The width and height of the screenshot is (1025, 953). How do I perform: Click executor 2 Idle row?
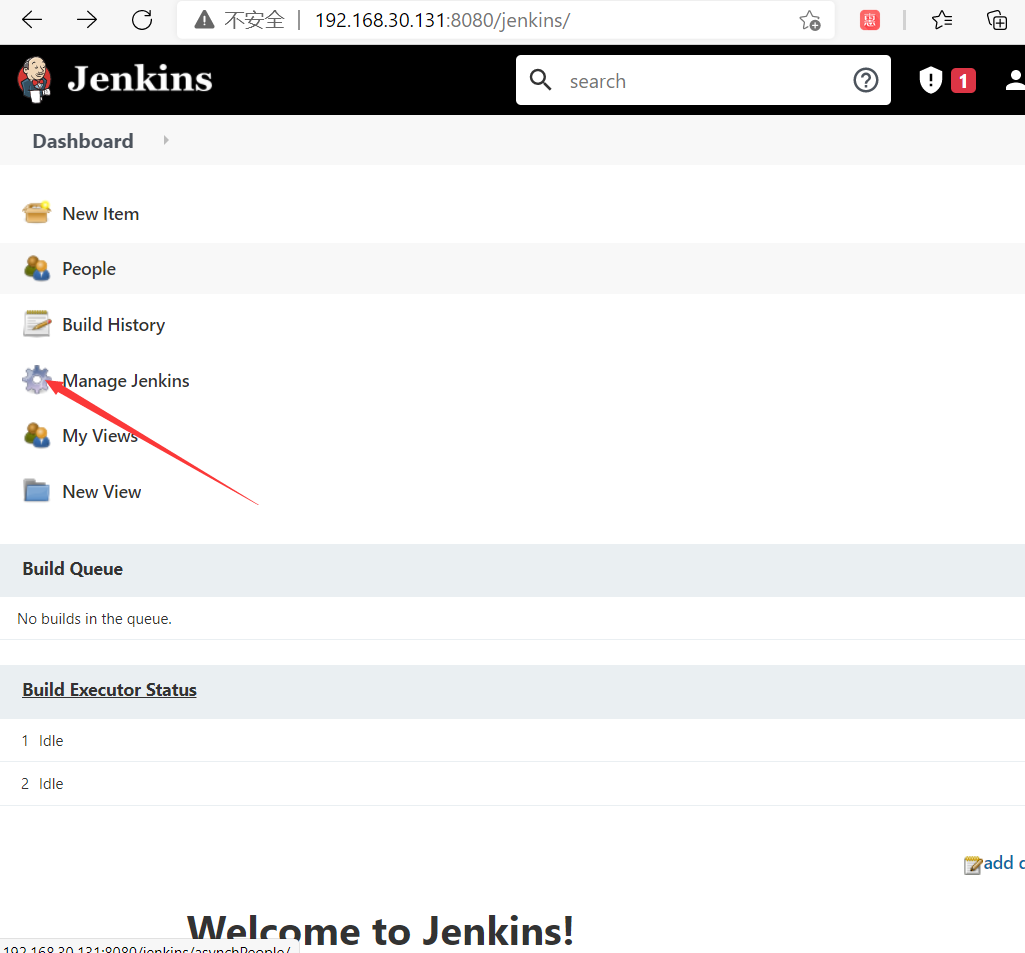(512, 784)
